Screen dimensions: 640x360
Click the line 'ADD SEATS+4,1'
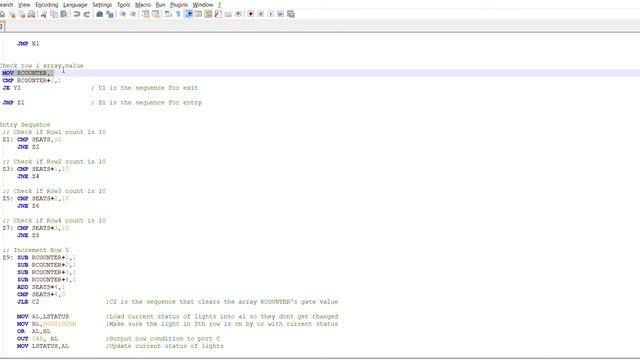(41, 287)
